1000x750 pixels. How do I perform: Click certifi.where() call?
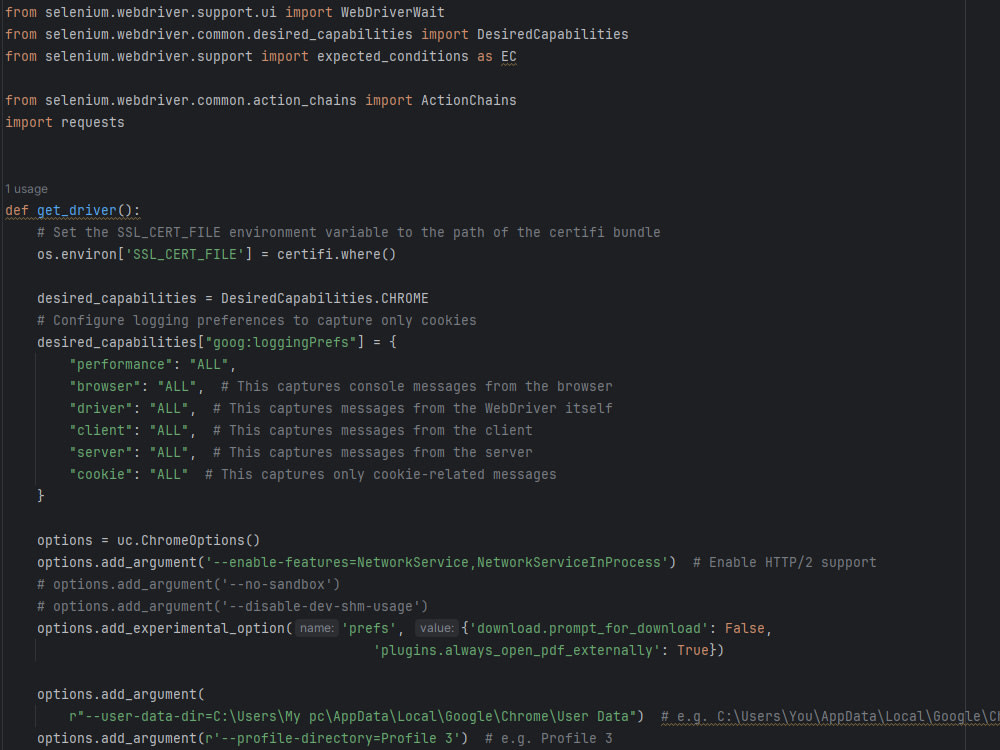(336, 254)
